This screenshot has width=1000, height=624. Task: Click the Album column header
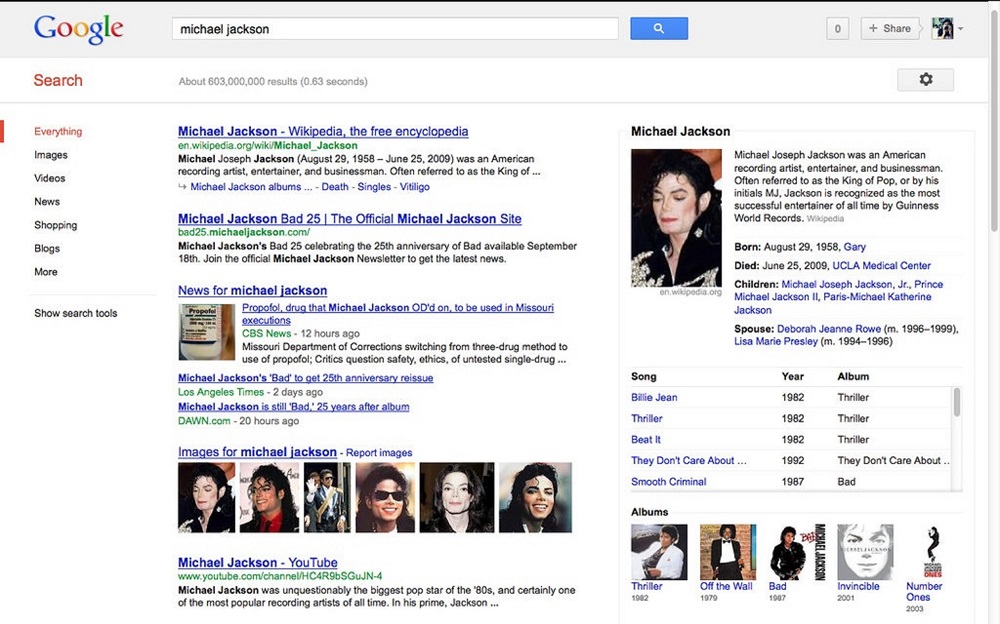(x=853, y=376)
